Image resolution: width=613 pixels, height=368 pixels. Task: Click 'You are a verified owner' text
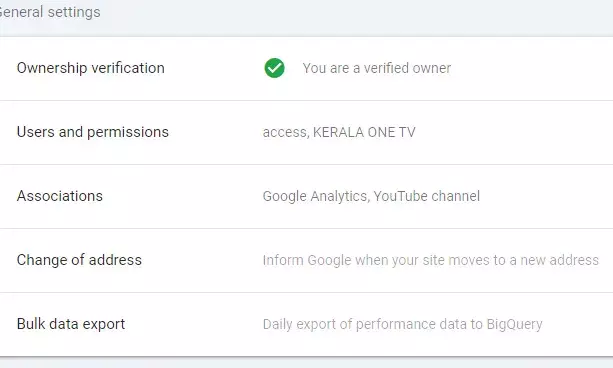coord(376,68)
